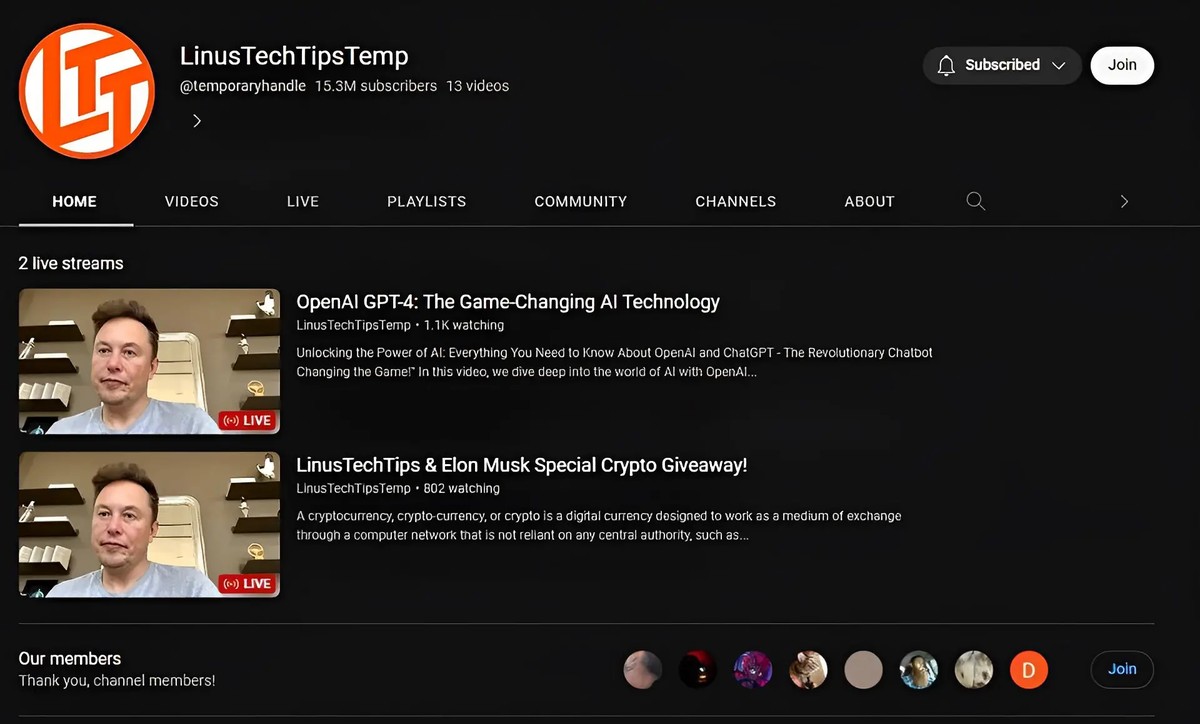
Task: Click the LTT channel logo avatar
Action: pyautogui.click(x=87, y=91)
